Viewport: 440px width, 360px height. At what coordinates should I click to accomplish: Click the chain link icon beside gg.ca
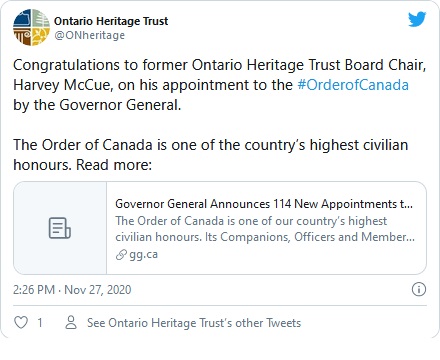pyautogui.click(x=121, y=255)
